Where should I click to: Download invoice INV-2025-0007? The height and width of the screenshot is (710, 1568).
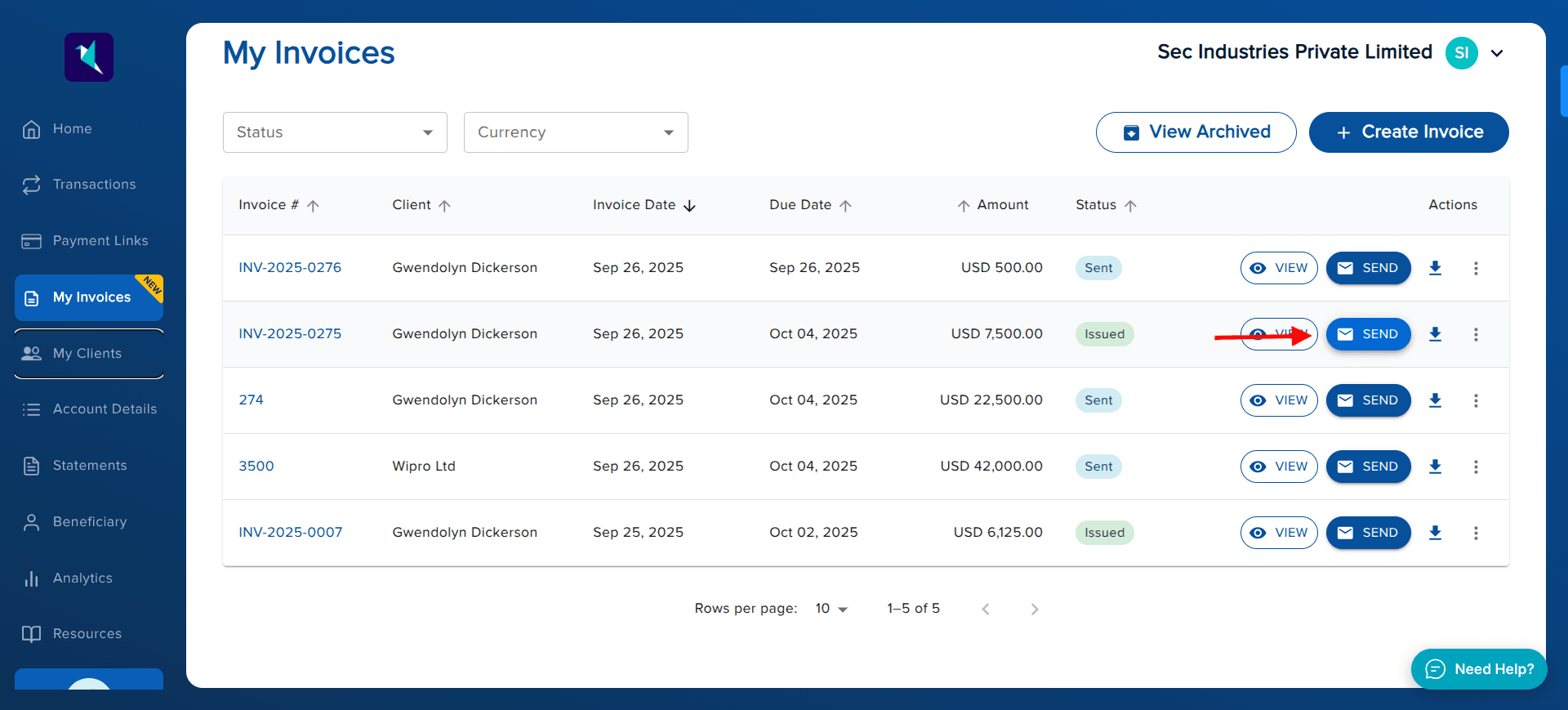tap(1435, 533)
